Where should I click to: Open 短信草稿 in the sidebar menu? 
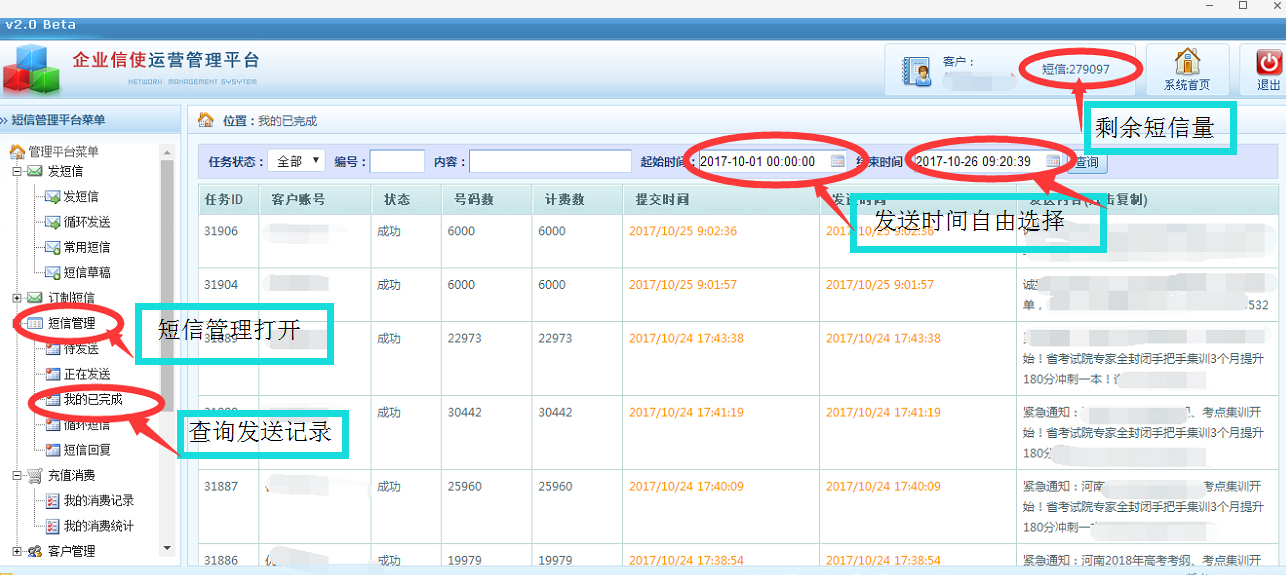[x=87, y=273]
